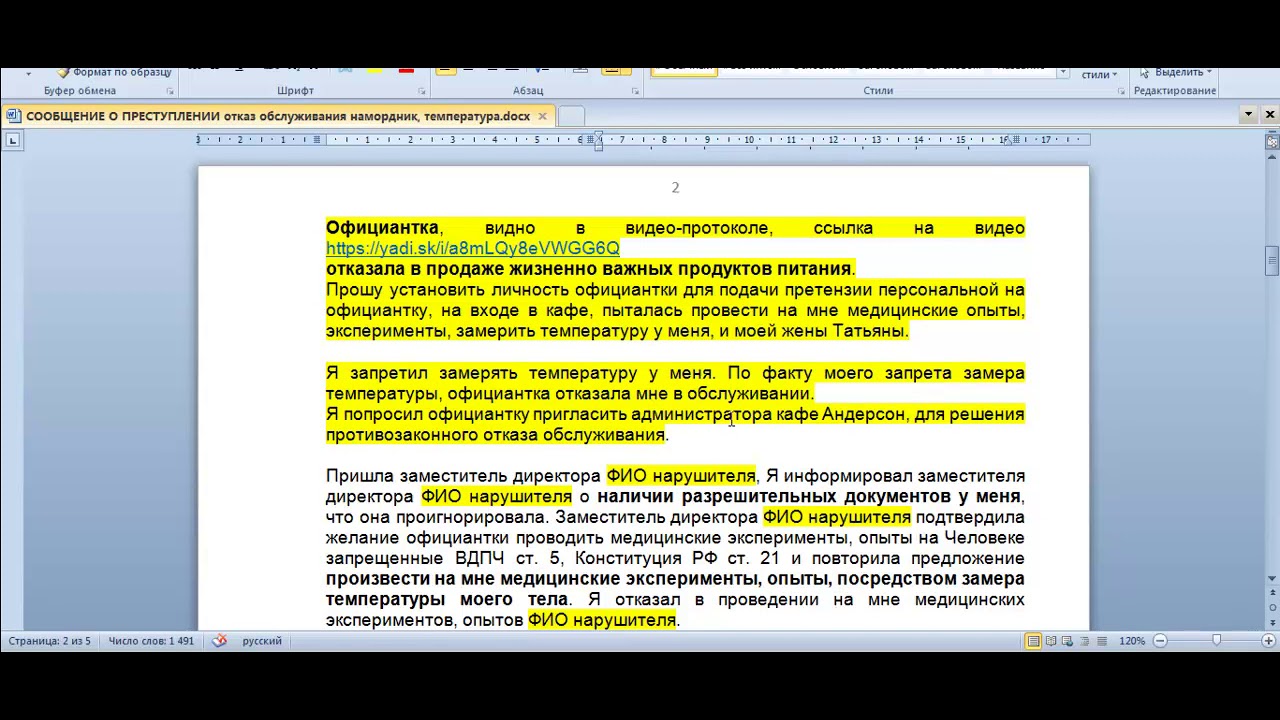Image resolution: width=1280 pixels, height=720 pixels.
Task: Click text наличии разрешительных документов у меня
Action: (808, 497)
